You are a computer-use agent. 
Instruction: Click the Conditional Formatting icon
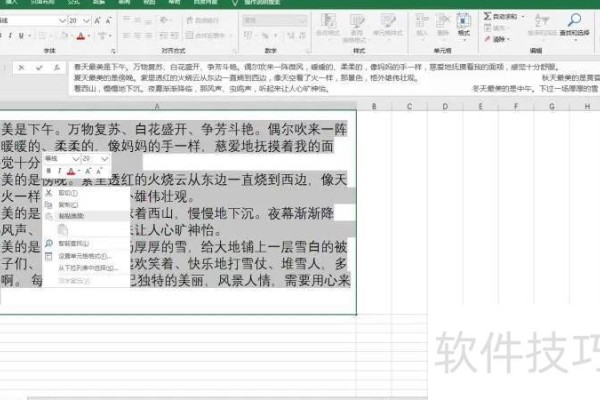click(x=328, y=20)
